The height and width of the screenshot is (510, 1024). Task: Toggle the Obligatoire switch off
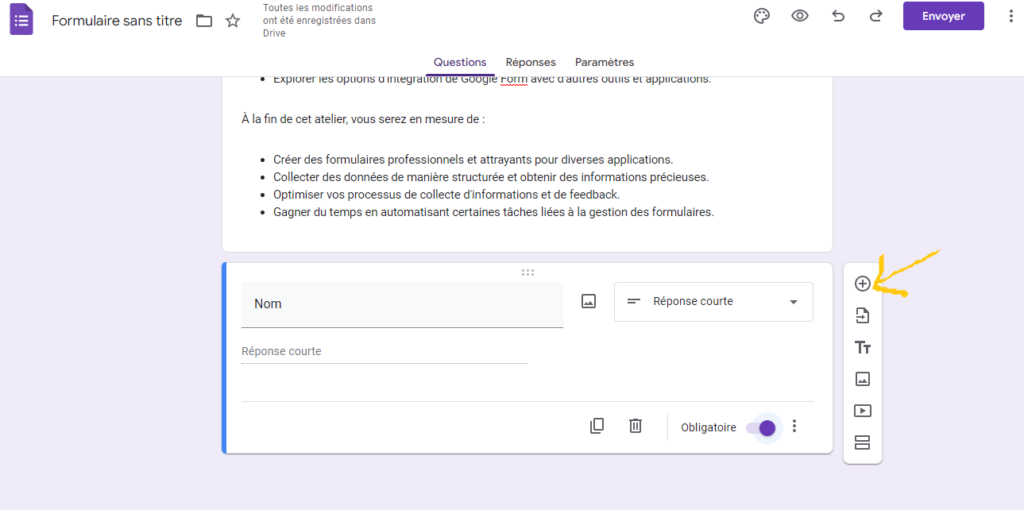click(761, 428)
